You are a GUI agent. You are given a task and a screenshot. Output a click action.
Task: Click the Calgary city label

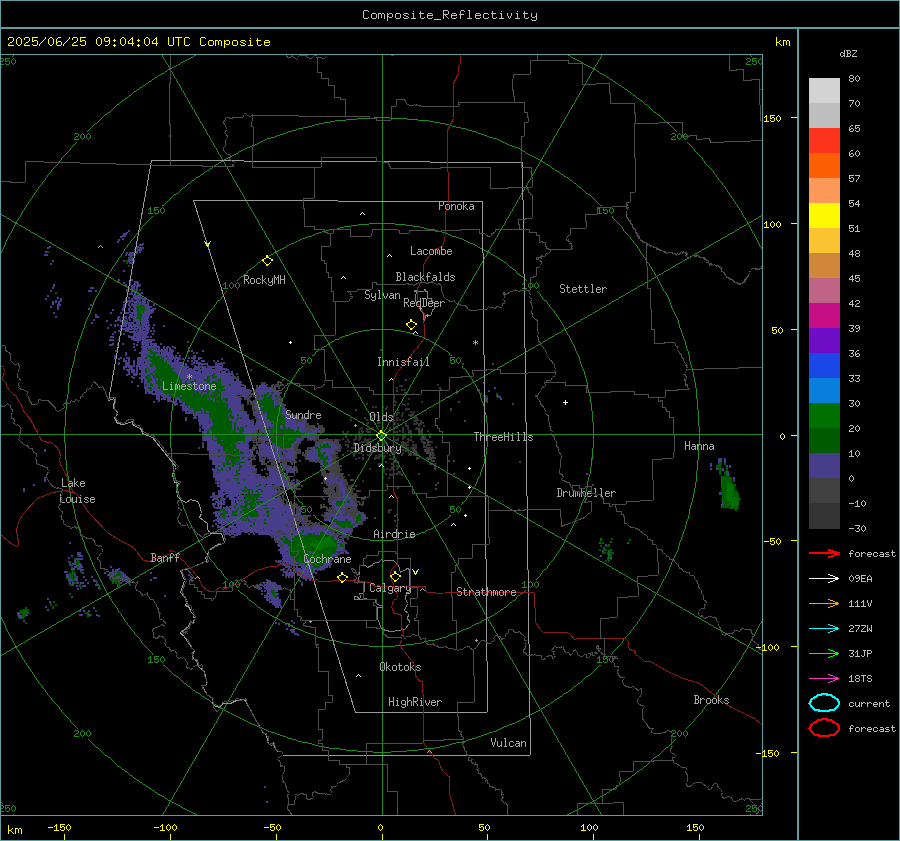point(390,588)
